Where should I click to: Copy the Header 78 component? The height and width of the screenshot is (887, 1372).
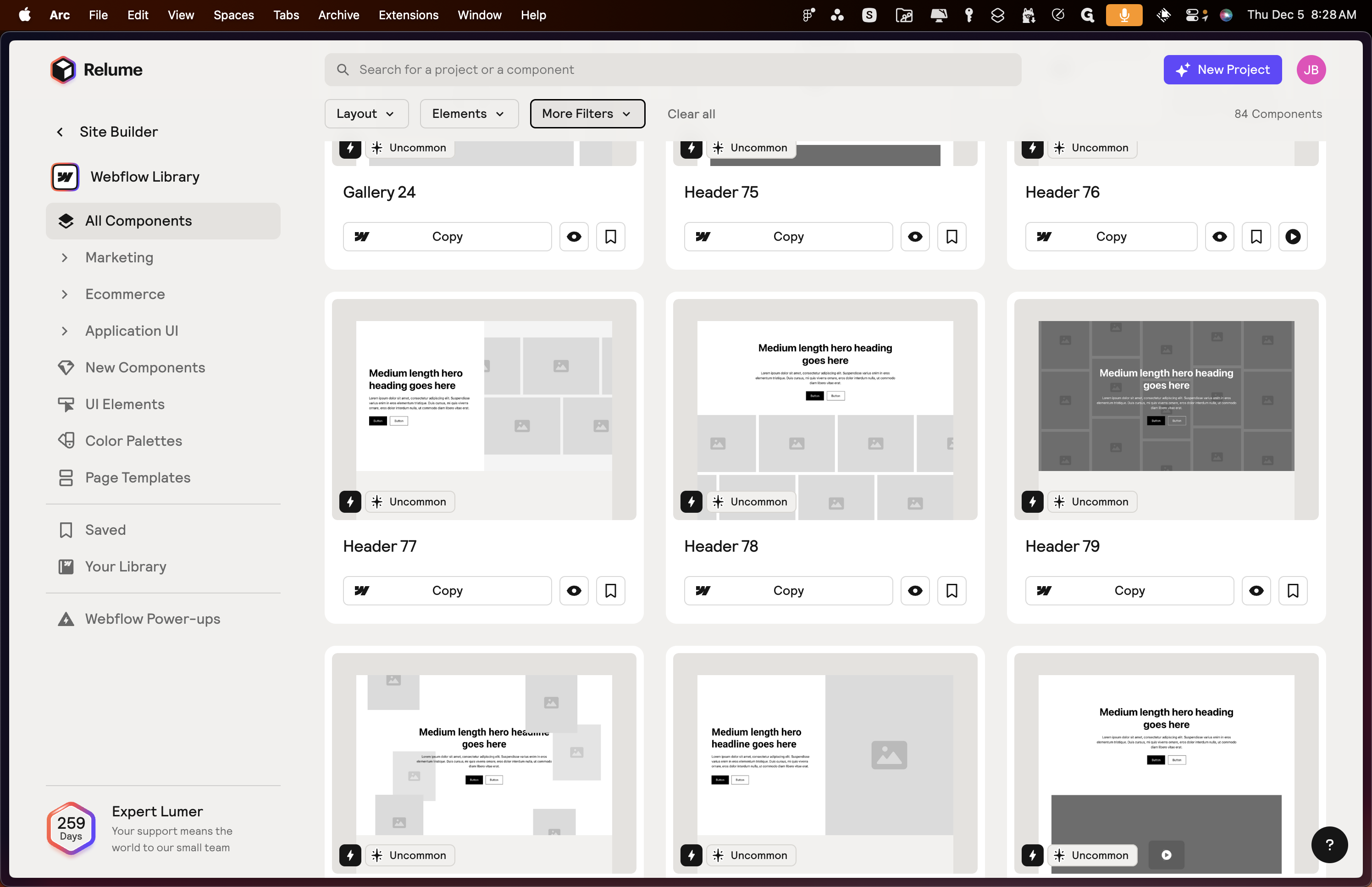[788, 591]
